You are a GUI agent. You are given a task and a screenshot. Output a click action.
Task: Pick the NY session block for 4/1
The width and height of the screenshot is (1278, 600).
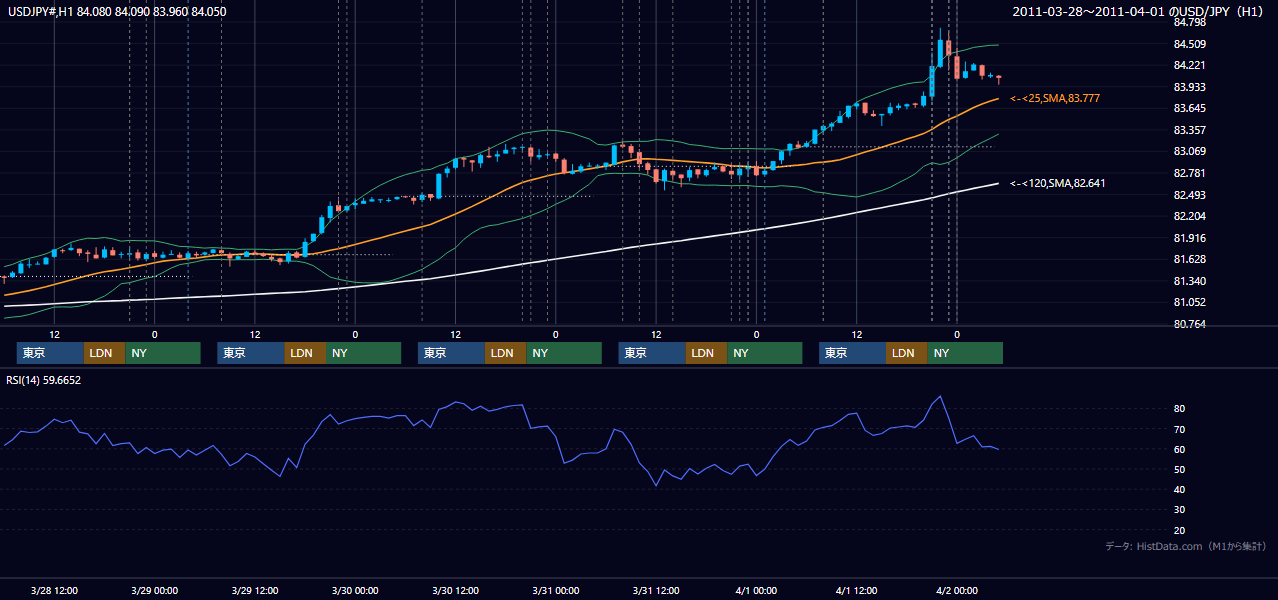point(965,353)
